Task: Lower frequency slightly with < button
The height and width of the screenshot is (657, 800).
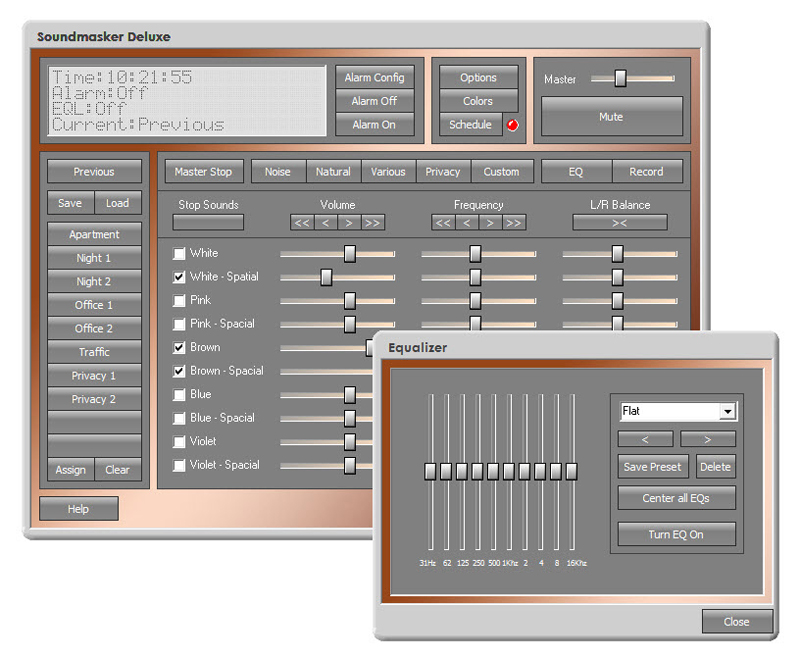Action: click(466, 223)
